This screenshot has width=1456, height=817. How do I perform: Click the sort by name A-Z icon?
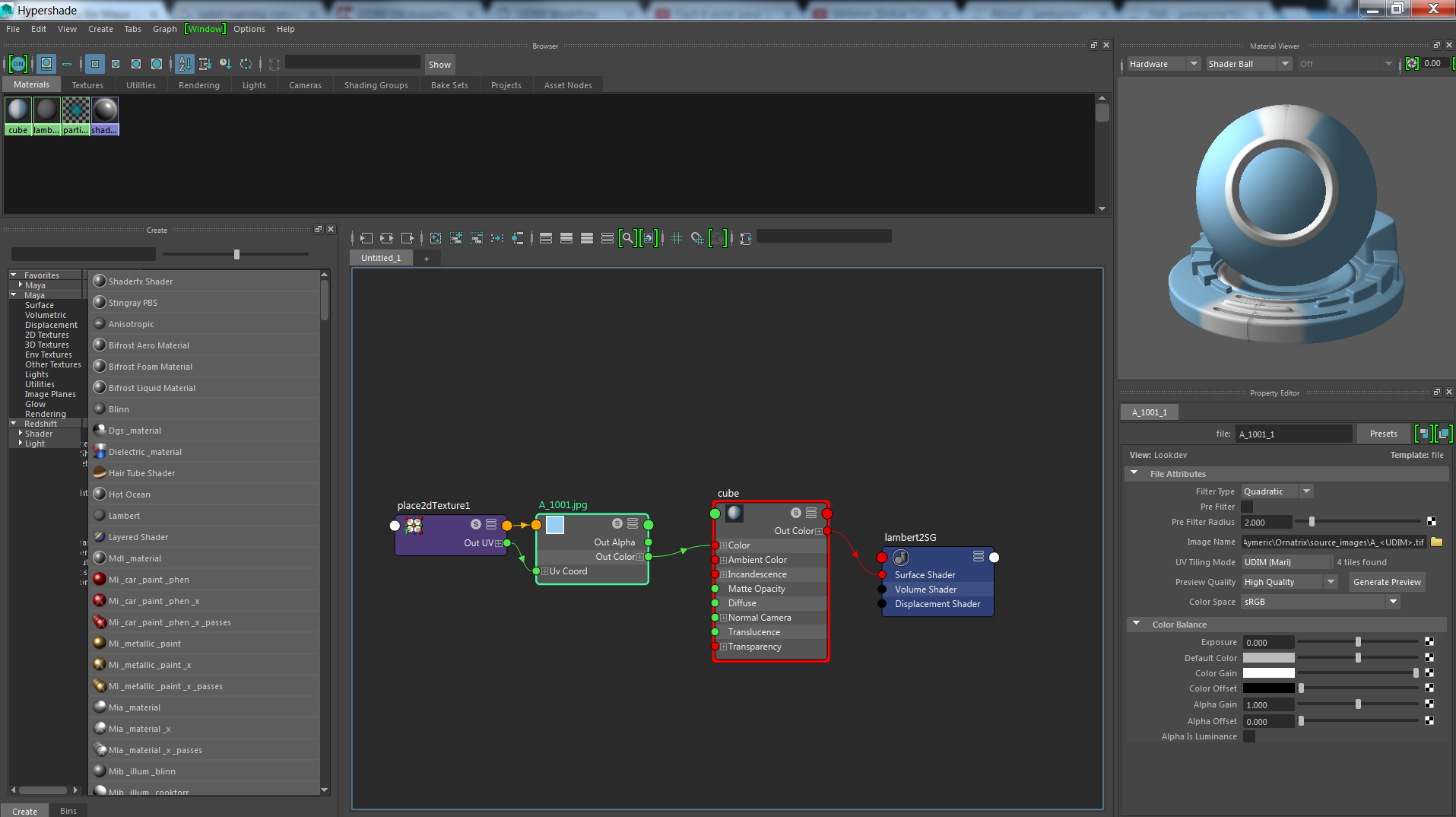coord(185,65)
